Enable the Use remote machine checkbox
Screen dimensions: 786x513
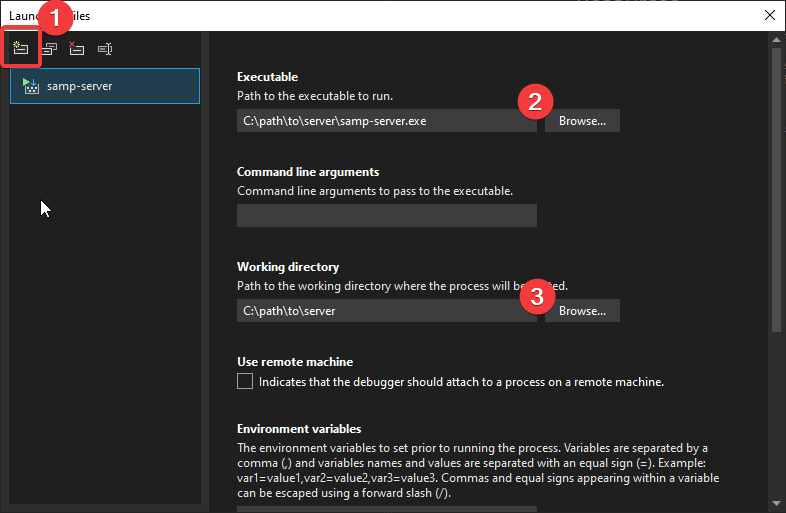pos(245,381)
